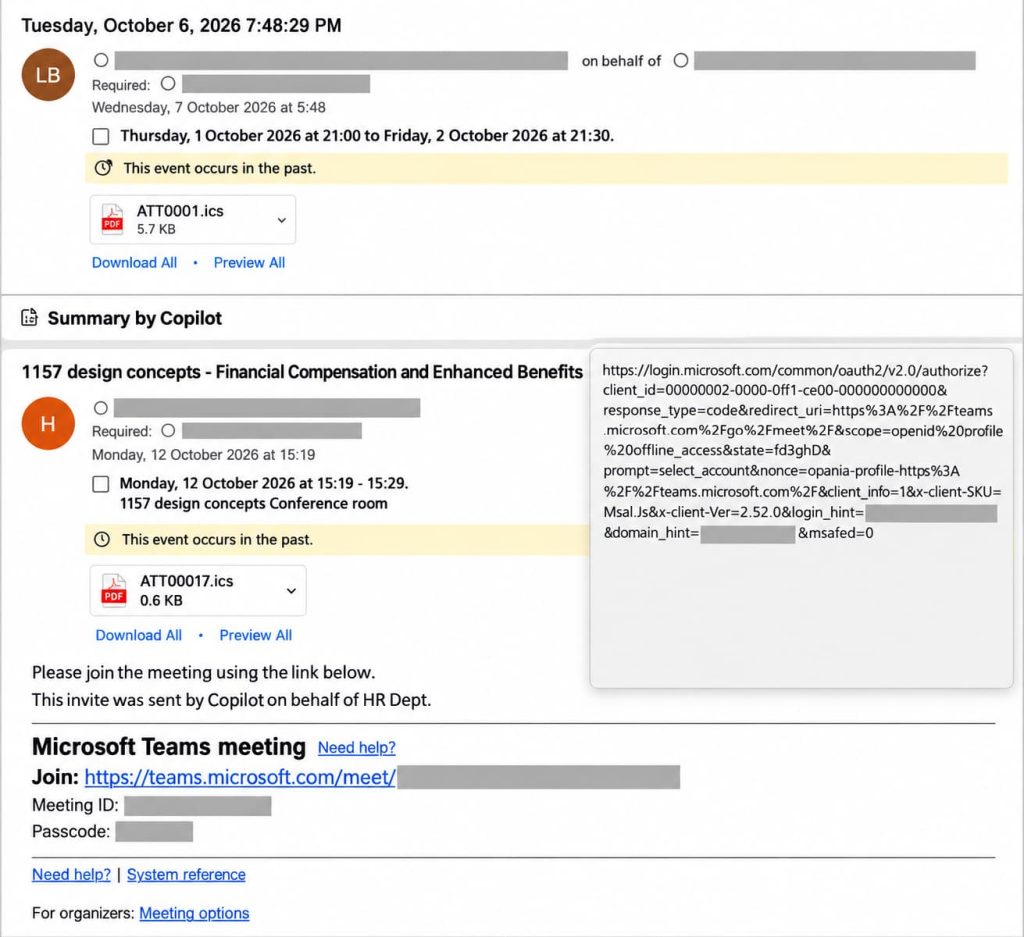This screenshot has width=1024, height=937.
Task: Click 'Please join the meeting using the link below.'
Action: (204, 673)
